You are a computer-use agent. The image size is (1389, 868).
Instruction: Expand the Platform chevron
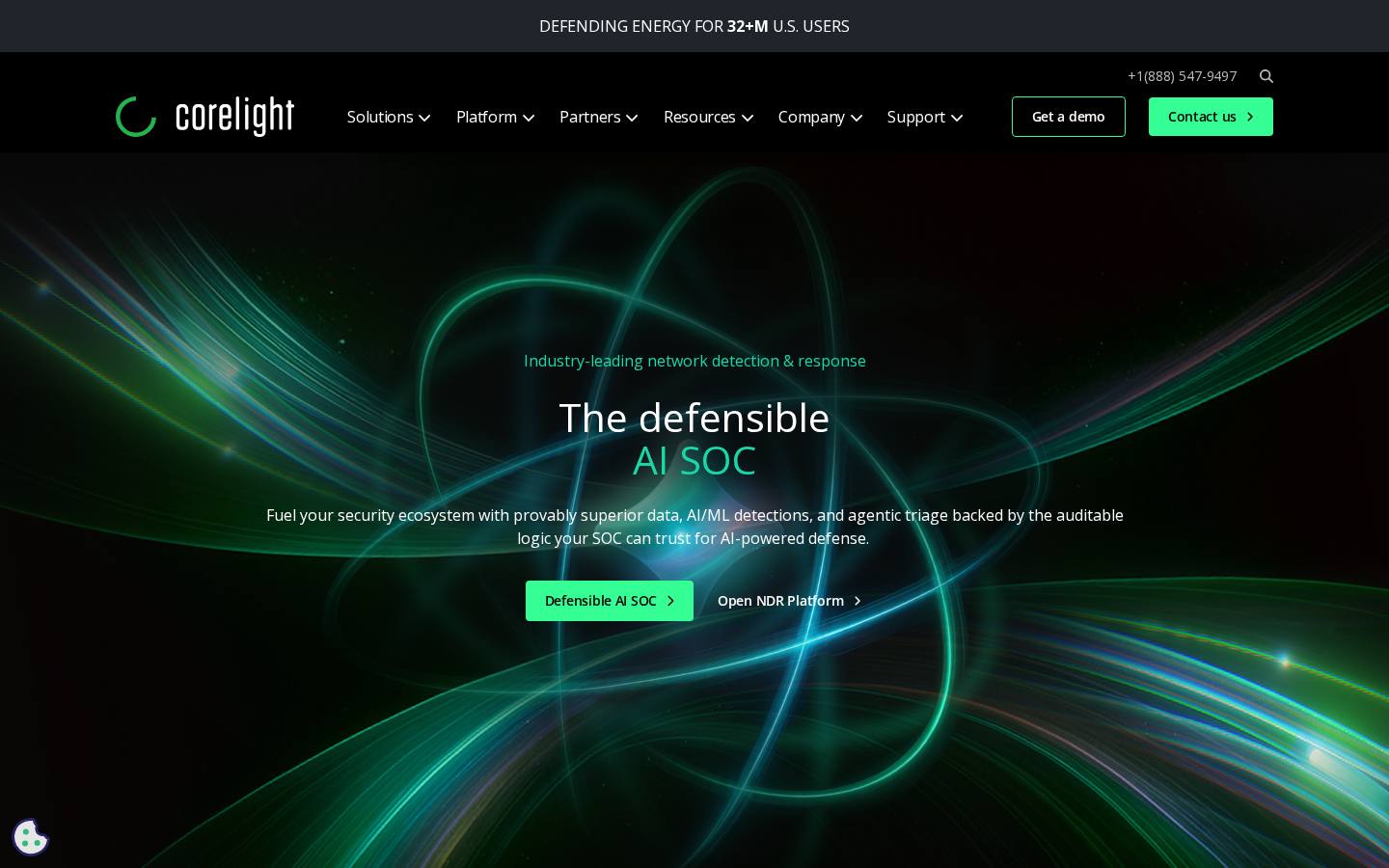(529, 118)
